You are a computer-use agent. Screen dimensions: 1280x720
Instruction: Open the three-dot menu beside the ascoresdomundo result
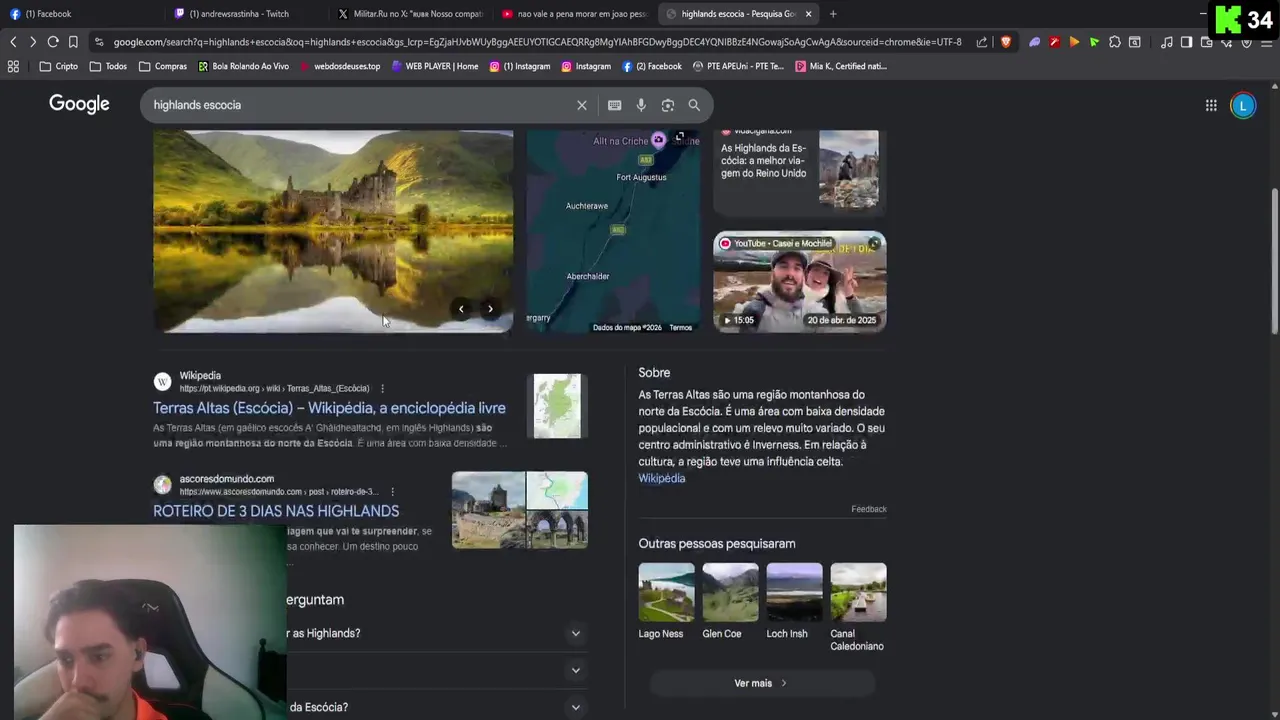(x=392, y=492)
